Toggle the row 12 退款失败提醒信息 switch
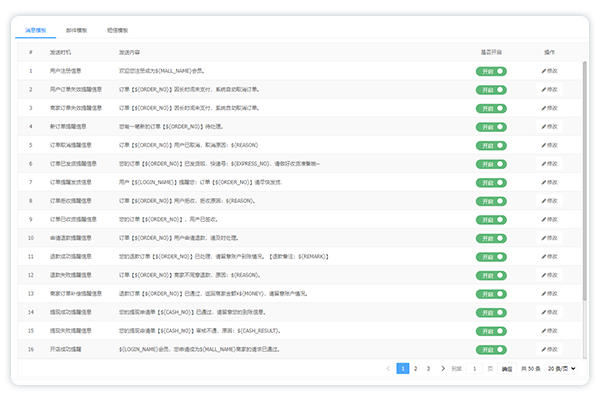This screenshot has width=600, height=400. pyautogui.click(x=492, y=276)
